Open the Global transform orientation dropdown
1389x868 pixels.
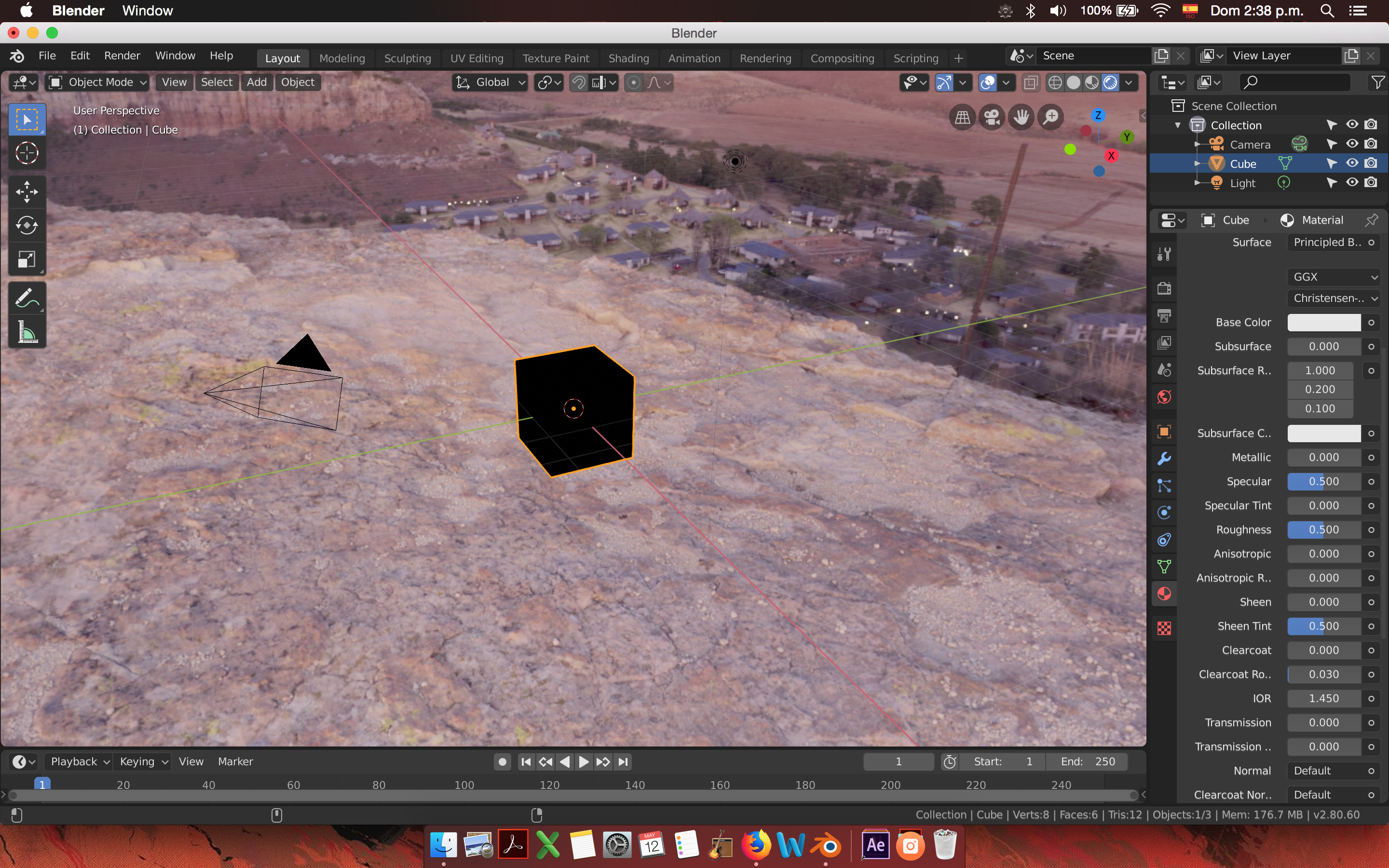(x=490, y=82)
